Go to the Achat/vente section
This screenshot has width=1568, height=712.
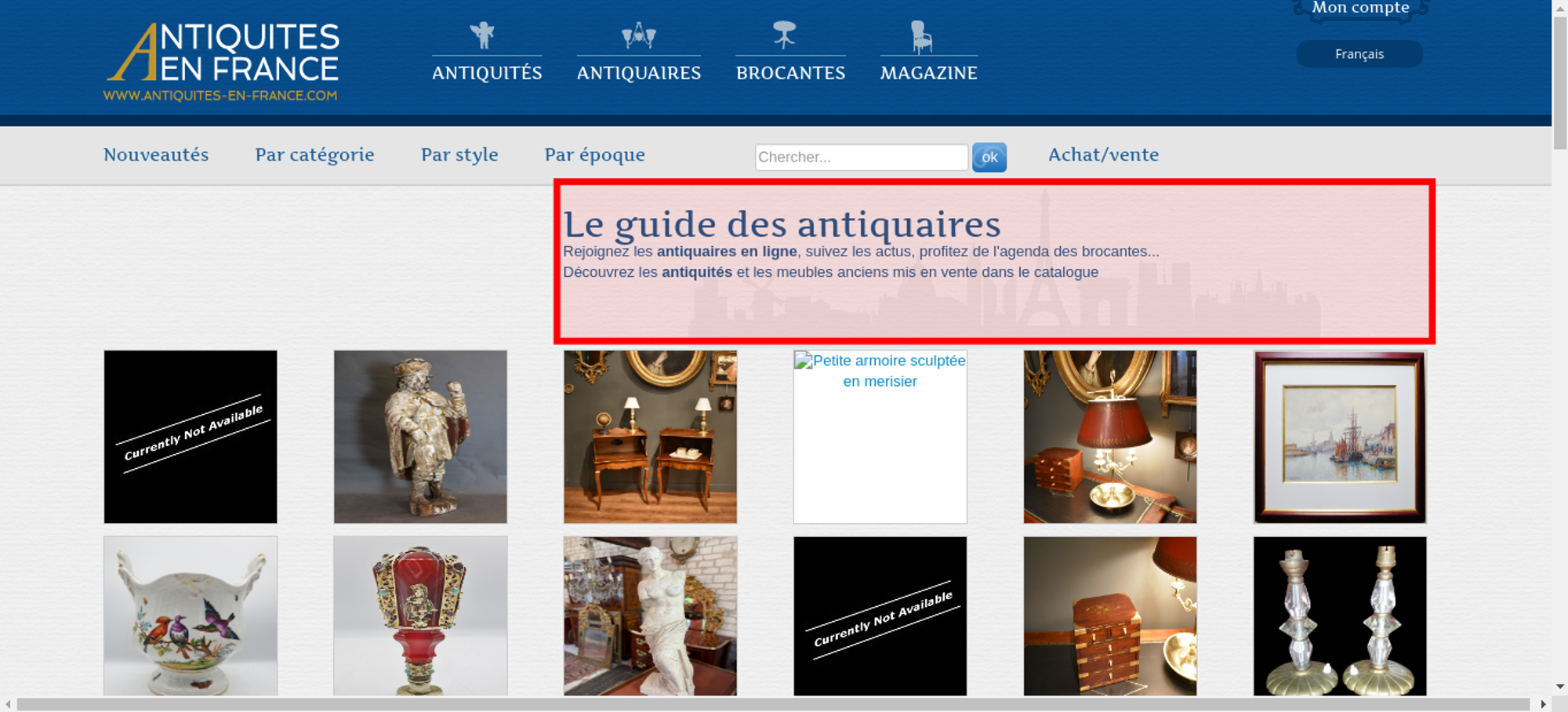click(1103, 154)
